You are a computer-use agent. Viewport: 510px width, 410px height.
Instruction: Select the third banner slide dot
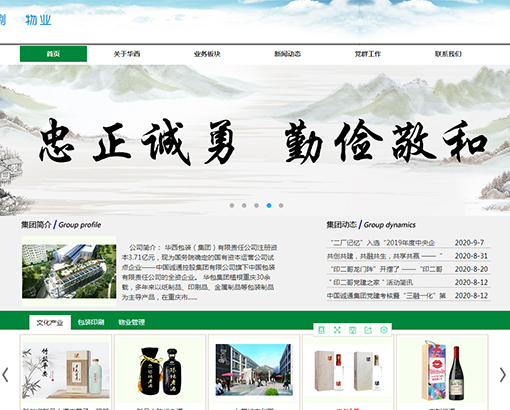click(256, 206)
